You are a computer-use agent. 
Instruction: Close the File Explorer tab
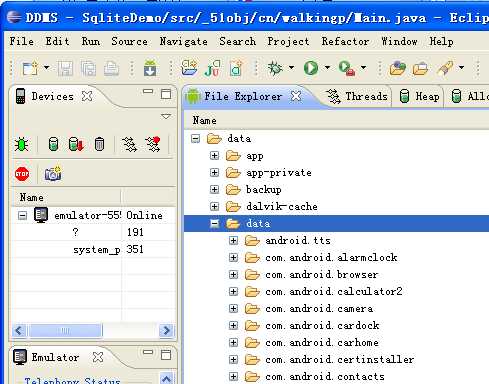point(296,96)
